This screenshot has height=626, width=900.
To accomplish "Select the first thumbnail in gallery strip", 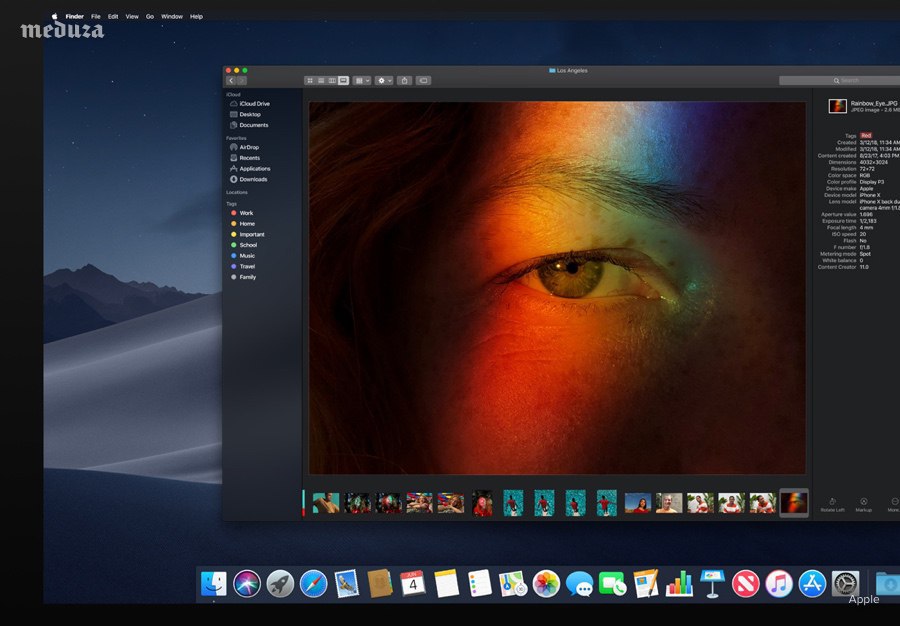I will pyautogui.click(x=325, y=503).
